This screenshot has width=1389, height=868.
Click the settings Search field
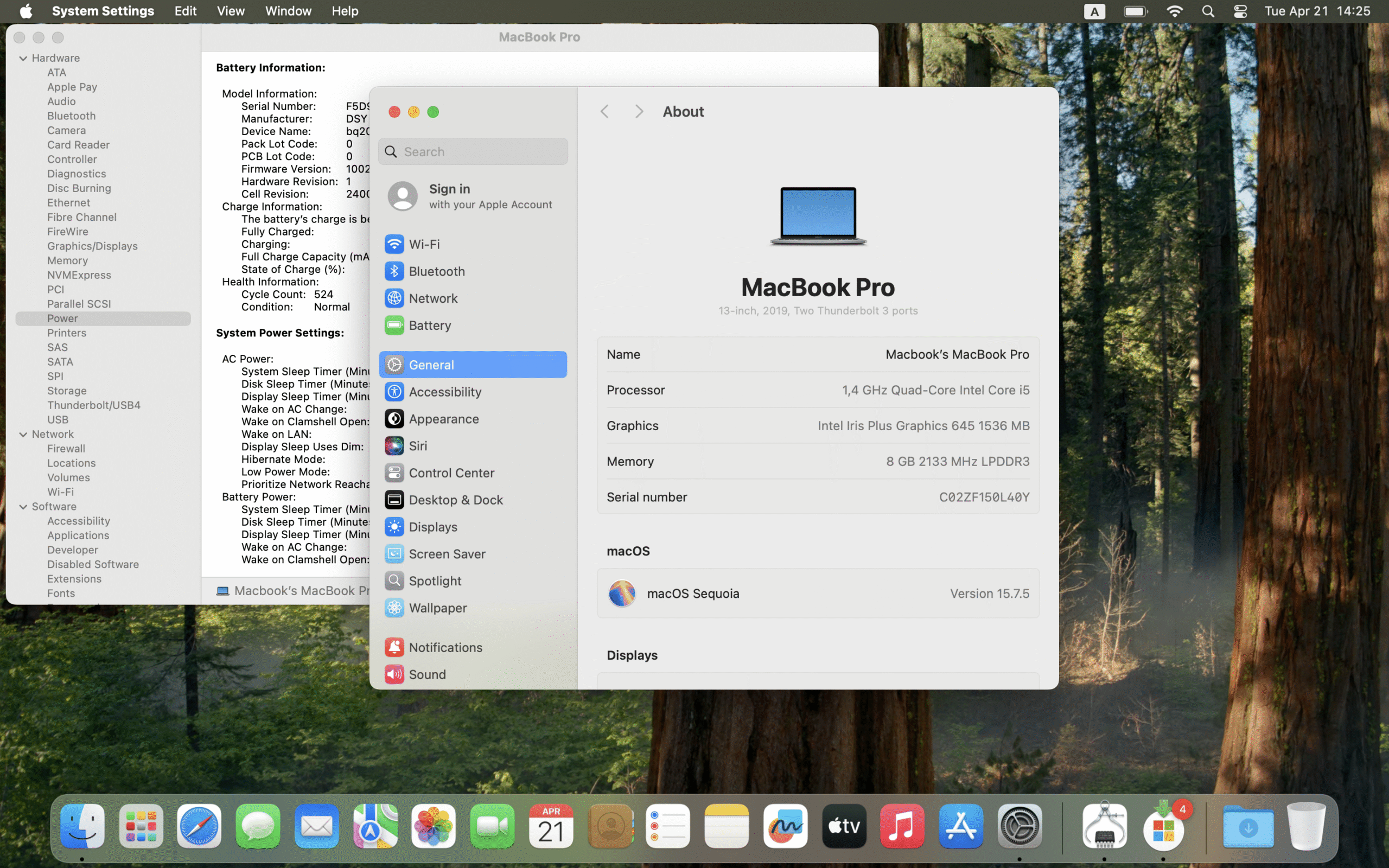coord(473,151)
